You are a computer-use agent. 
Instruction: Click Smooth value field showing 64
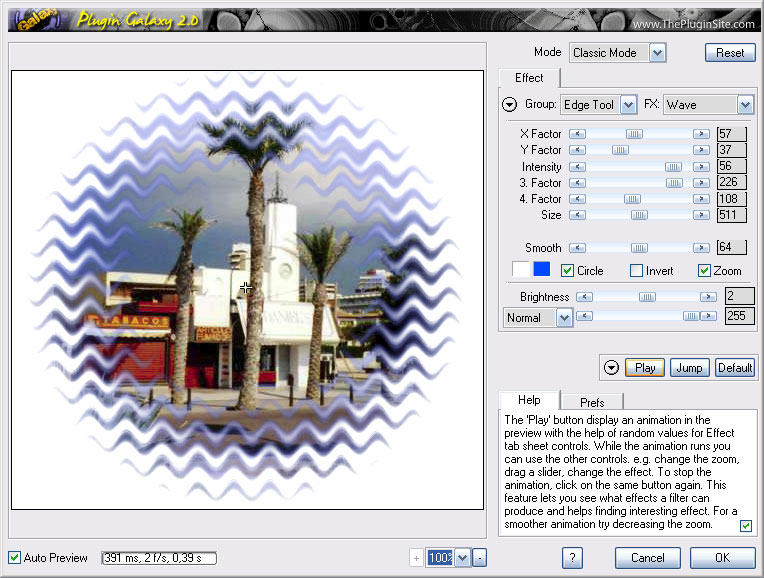point(732,247)
